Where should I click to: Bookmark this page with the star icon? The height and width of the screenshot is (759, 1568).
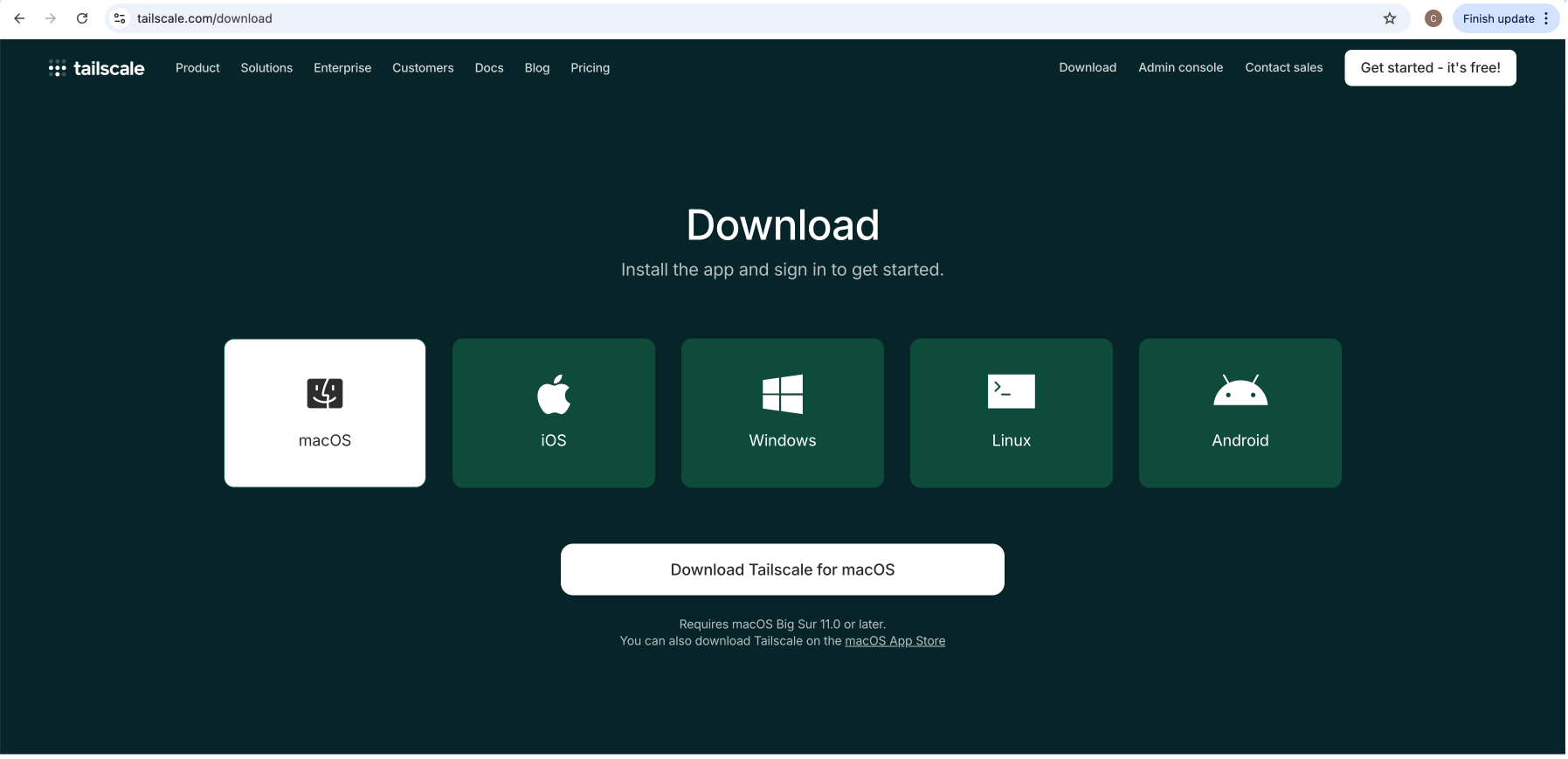[1390, 18]
